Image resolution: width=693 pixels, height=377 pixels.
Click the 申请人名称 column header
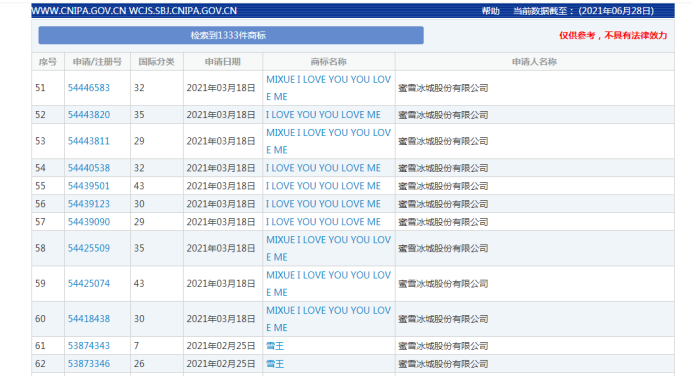point(534,62)
